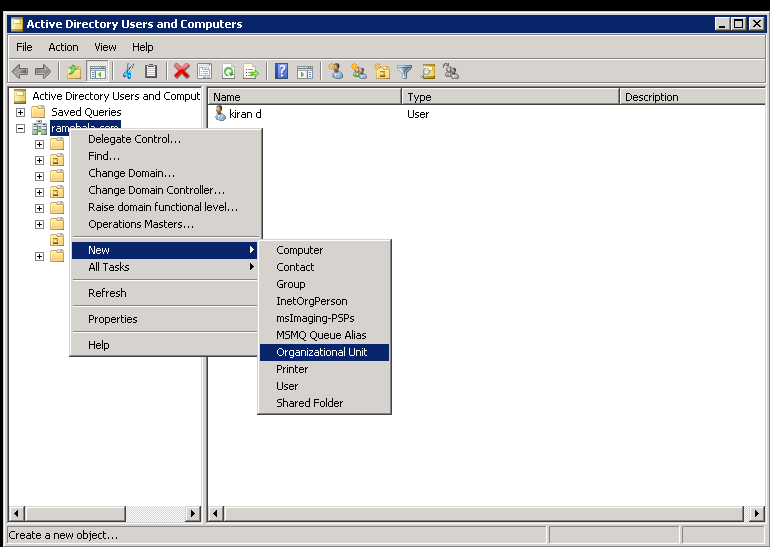
Task: Select Group in the New submenu
Action: pos(325,284)
